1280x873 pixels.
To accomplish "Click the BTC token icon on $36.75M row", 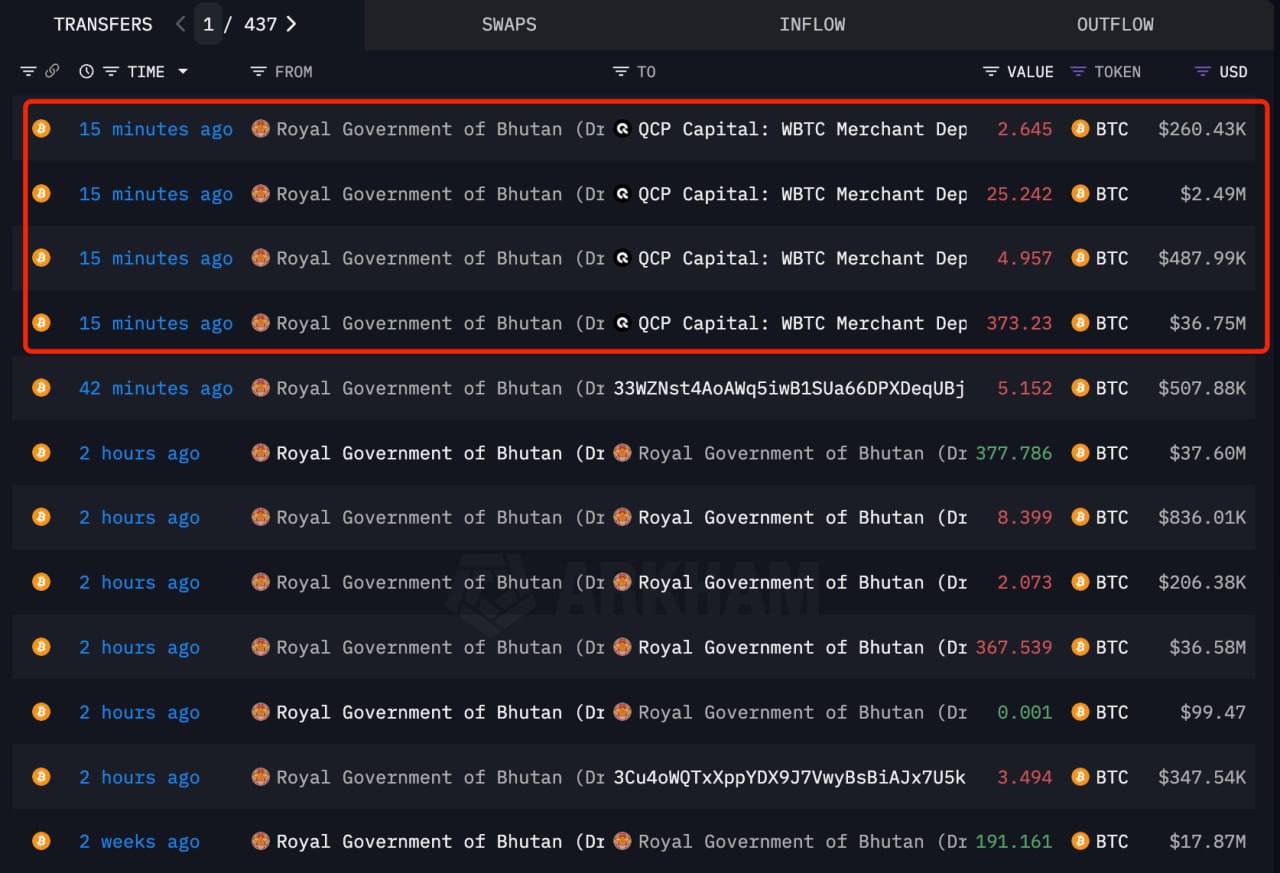I will tap(1080, 322).
